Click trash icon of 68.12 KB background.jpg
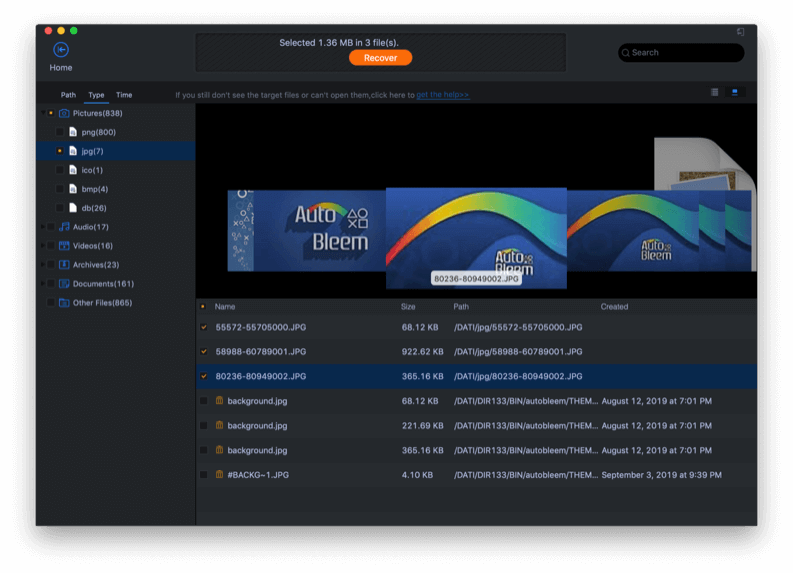This screenshot has height=573, width=793. coord(219,401)
